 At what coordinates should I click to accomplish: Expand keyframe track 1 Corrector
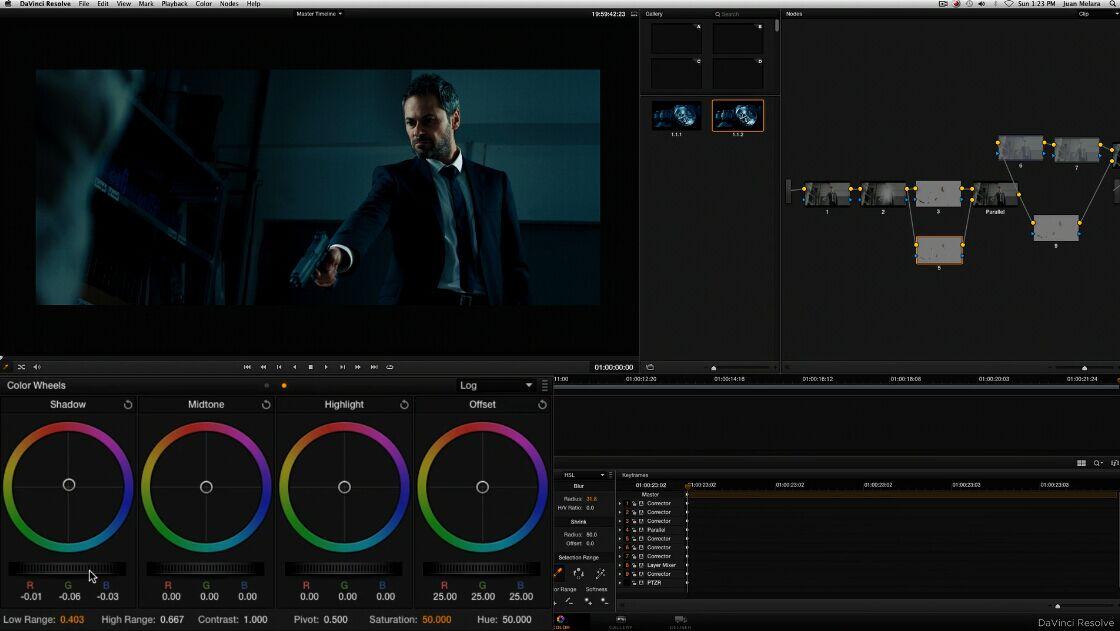pyautogui.click(x=620, y=504)
